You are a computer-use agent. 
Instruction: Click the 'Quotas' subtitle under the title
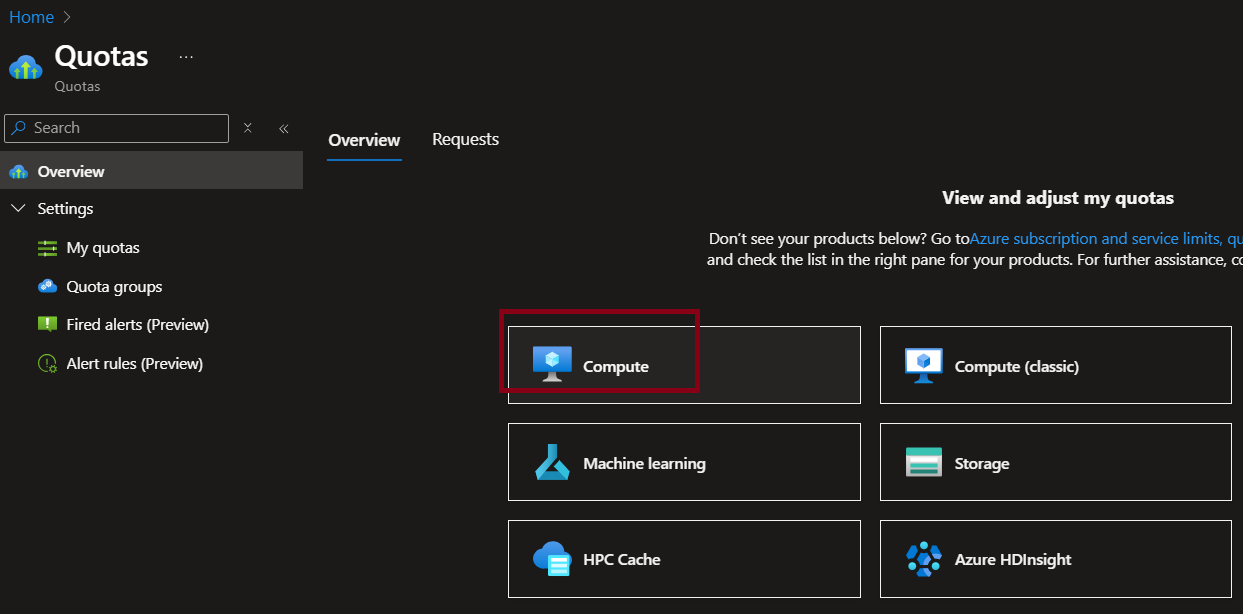[77, 87]
